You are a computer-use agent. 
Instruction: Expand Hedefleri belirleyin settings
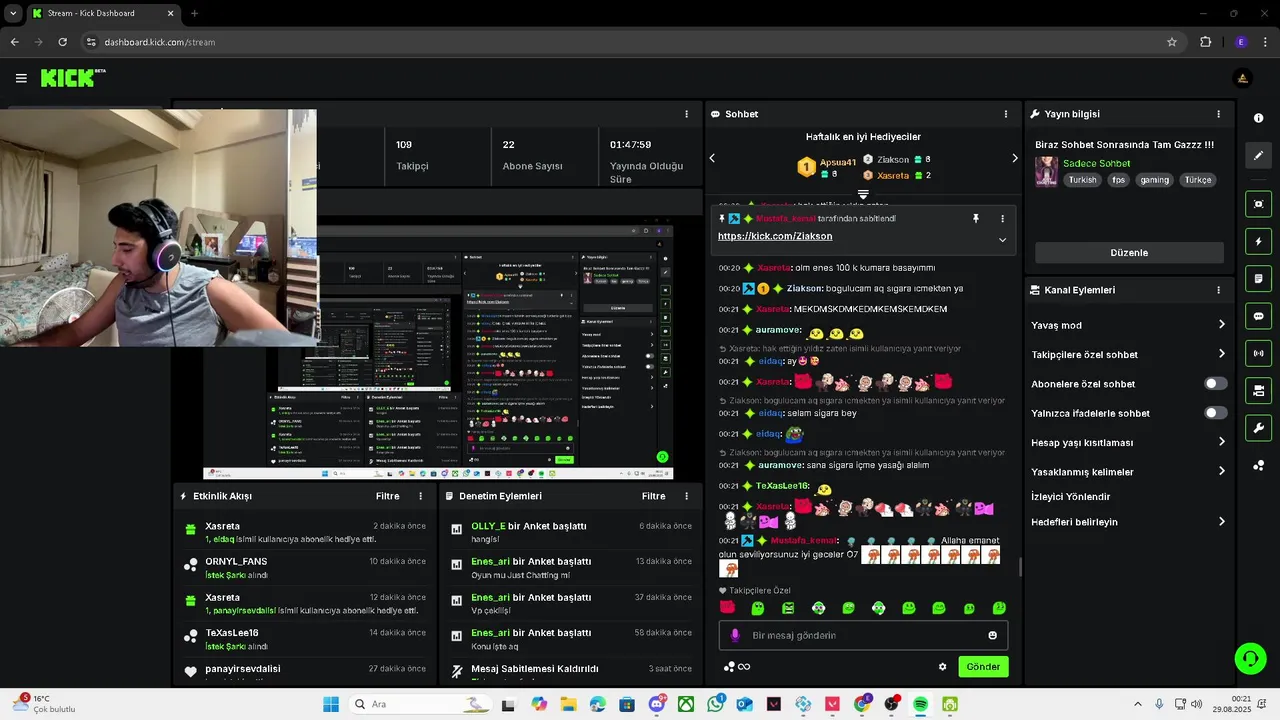click(x=1221, y=522)
